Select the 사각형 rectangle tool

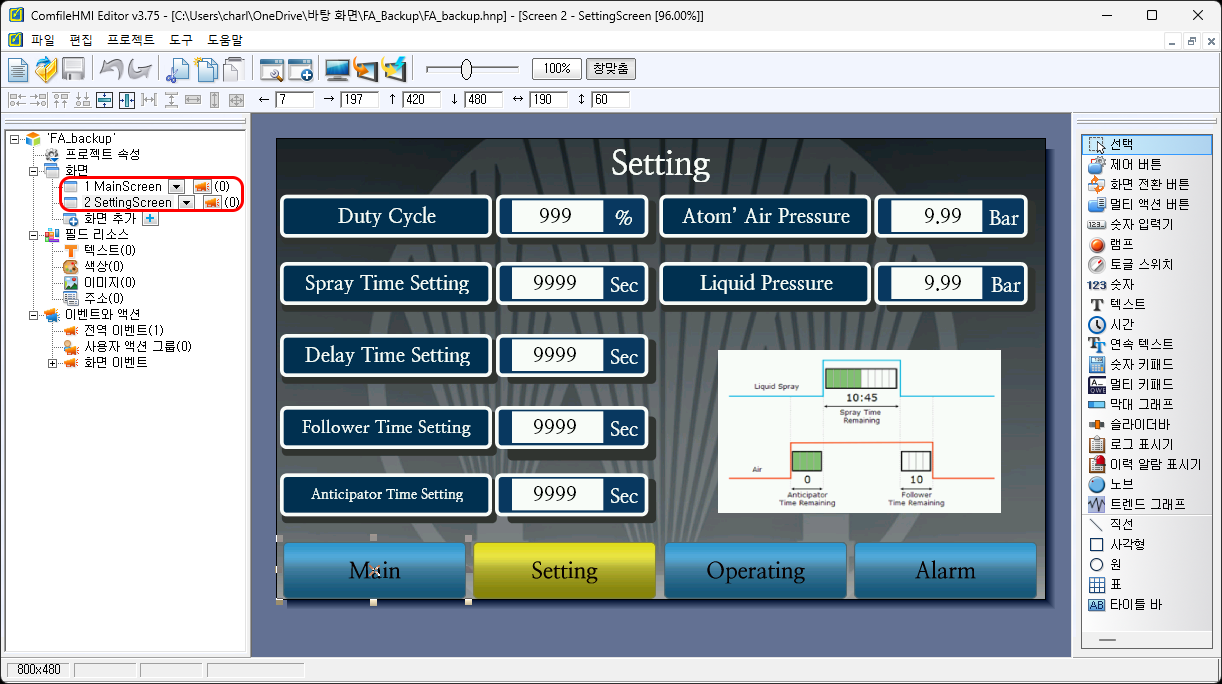[1146, 544]
